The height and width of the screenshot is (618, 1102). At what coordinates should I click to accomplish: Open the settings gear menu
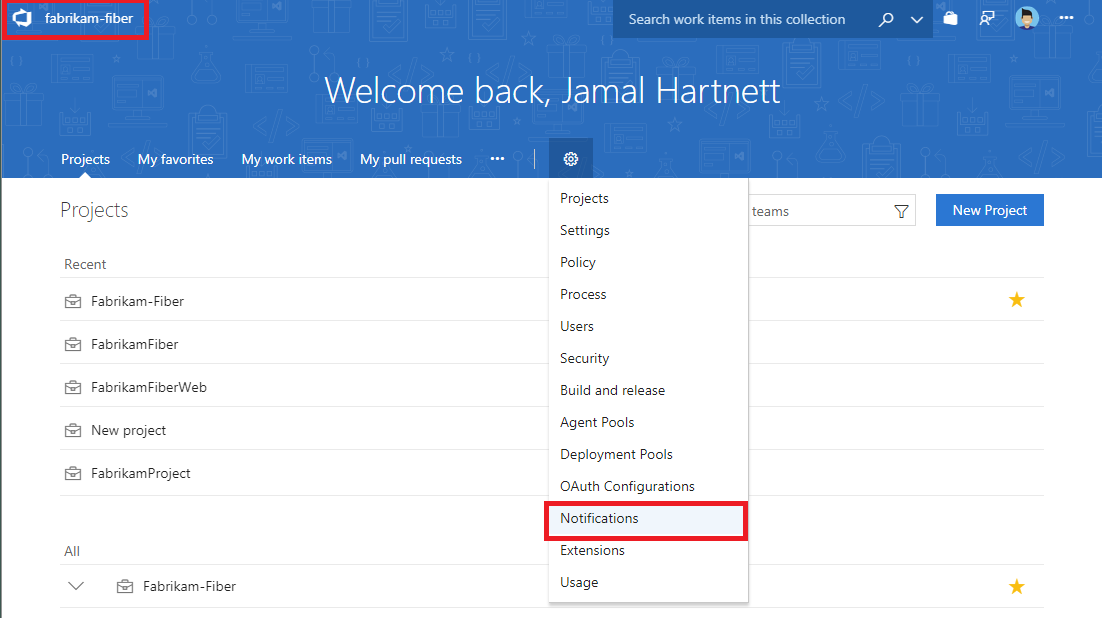tap(570, 158)
